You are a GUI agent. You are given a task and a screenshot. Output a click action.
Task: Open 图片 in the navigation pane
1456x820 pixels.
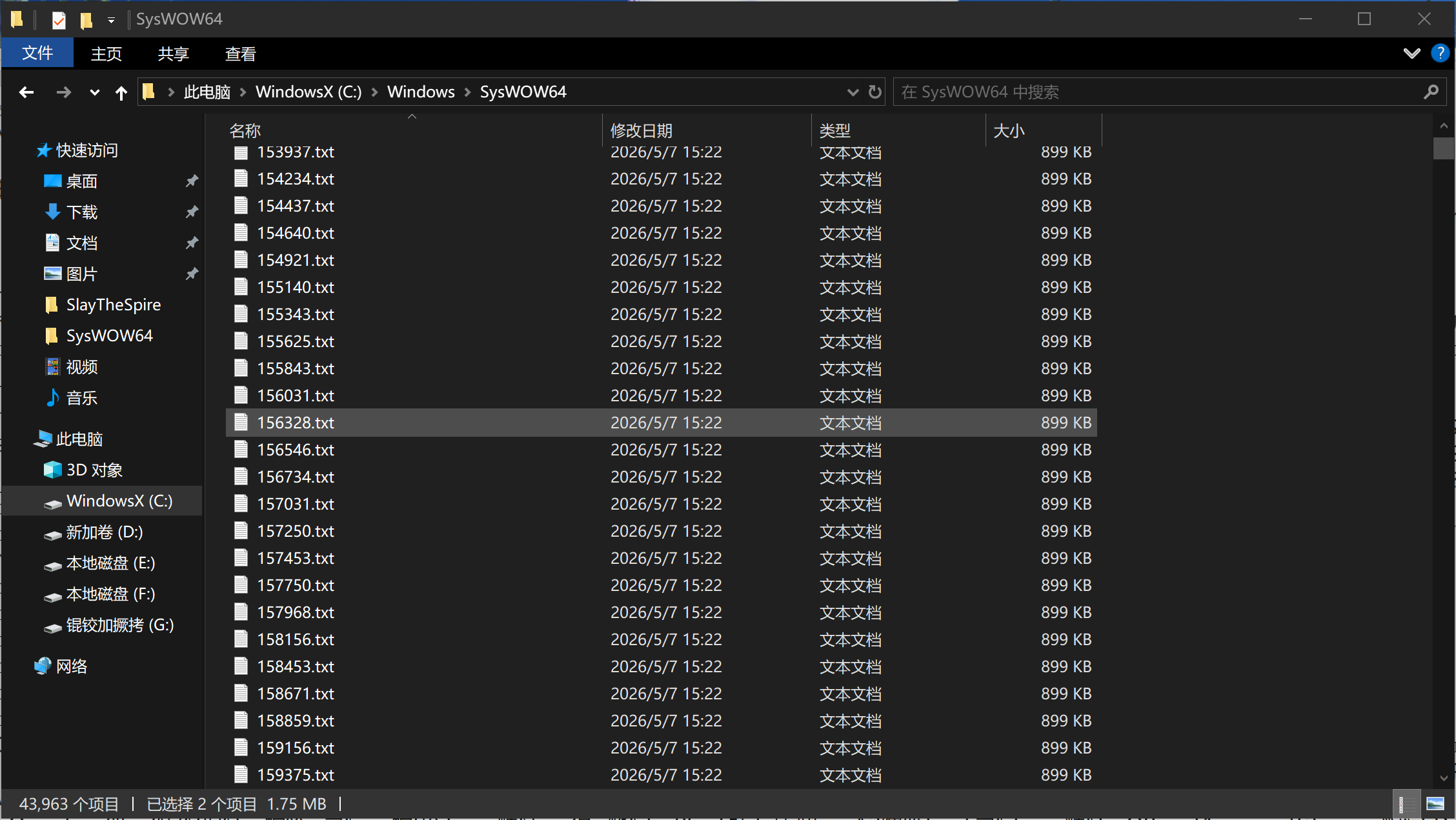pos(82,274)
